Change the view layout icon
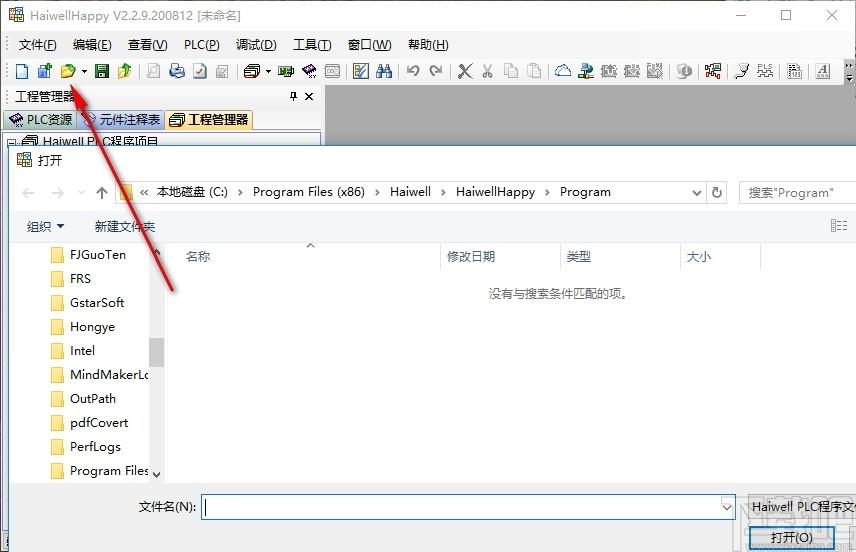This screenshot has height=552, width=856. (x=839, y=225)
